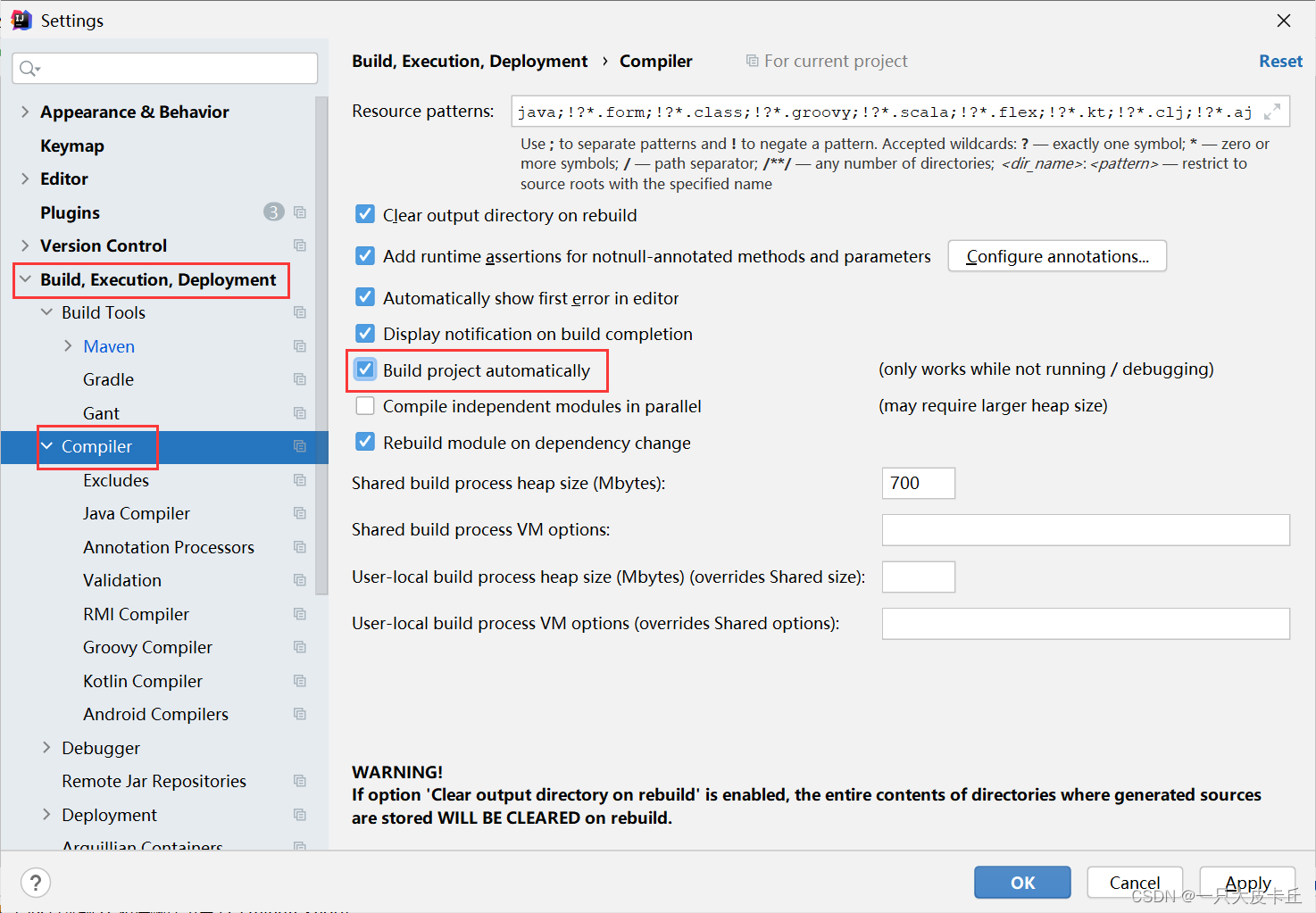Screen dimensions: 1316x913
Task: Click the project-level icon beside Plugins
Action: 300,212
